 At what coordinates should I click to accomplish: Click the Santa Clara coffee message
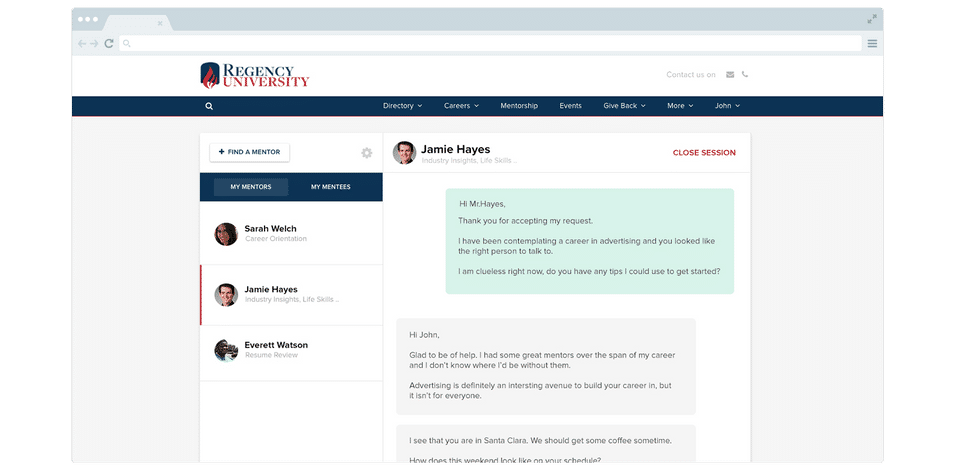point(546,443)
